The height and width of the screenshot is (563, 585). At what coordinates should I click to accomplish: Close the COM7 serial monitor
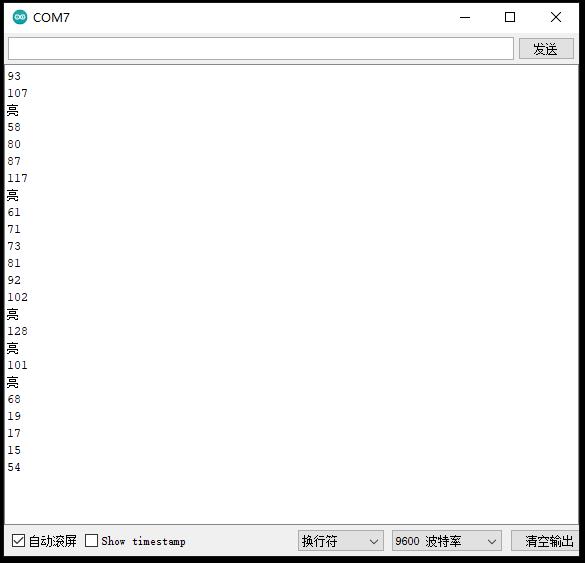pyautogui.click(x=556, y=17)
